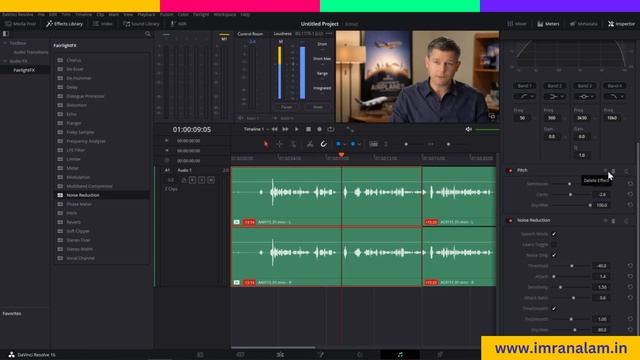Click the viewer float window icon
This screenshot has height=360, width=640.
pyautogui.click(x=492, y=117)
